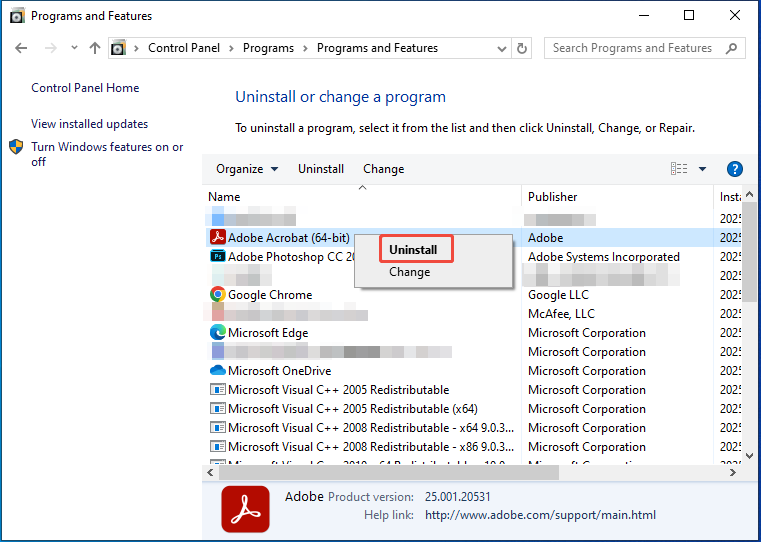This screenshot has width=761, height=542.
Task: Click the horizontal scrollbar thumb
Action: [389, 472]
